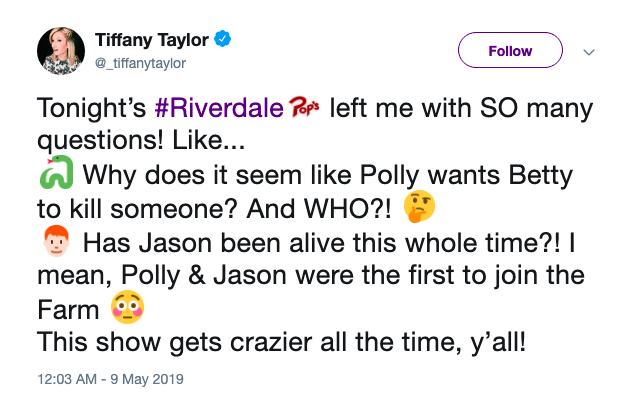Click the text 'questions! Like...'
Viewport: 630px width, 395px height.
[x=141, y=140]
